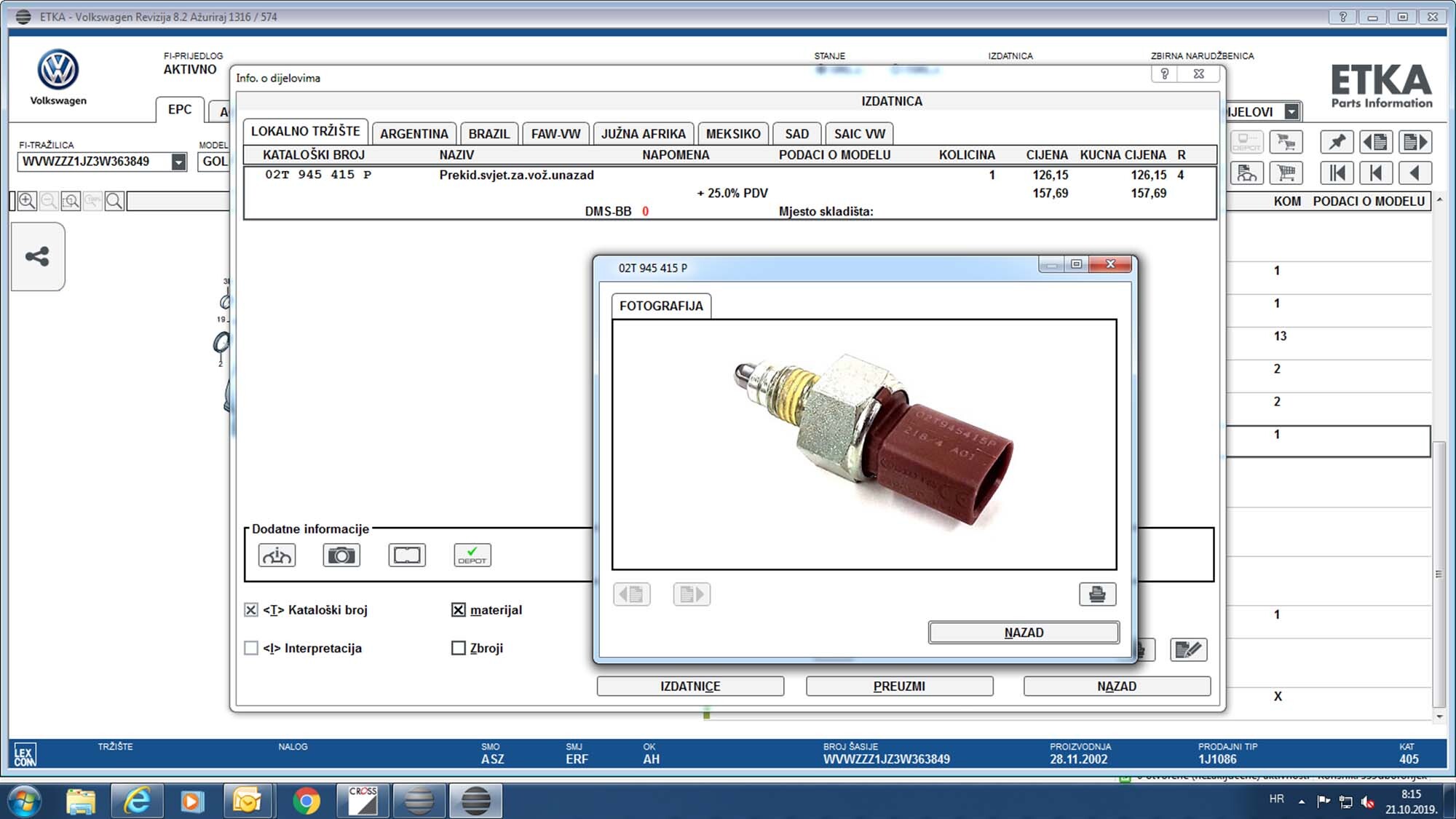Switch to JUŽNA AFRIKA tab

pos(644,134)
